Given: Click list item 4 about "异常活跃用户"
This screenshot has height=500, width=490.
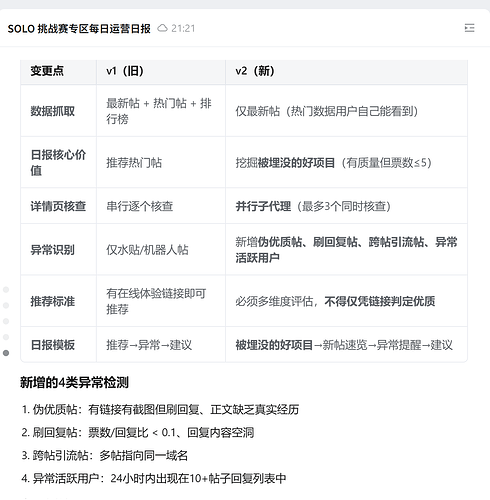Looking at the screenshot, I should click(154, 478).
